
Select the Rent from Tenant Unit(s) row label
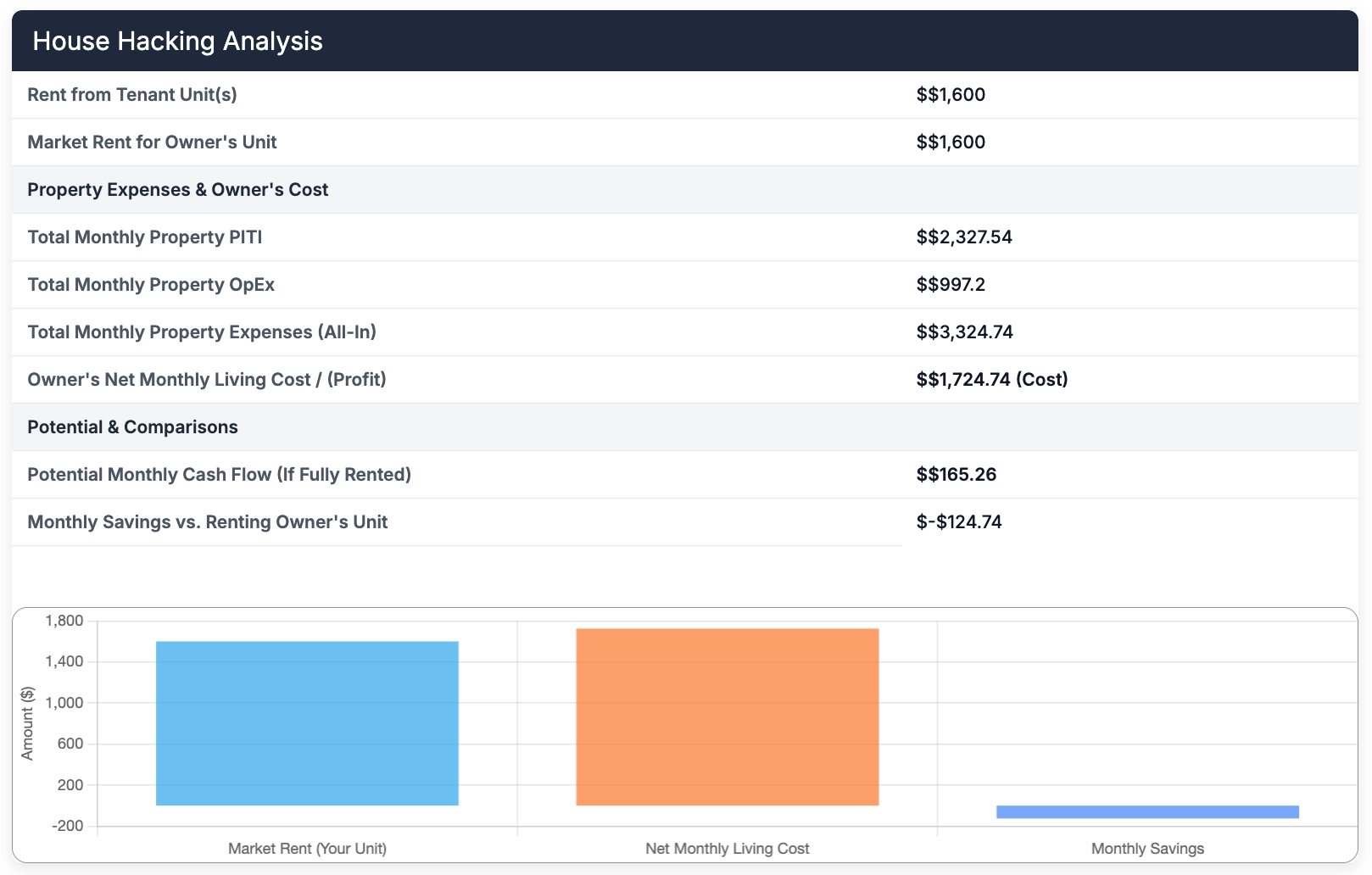point(132,95)
